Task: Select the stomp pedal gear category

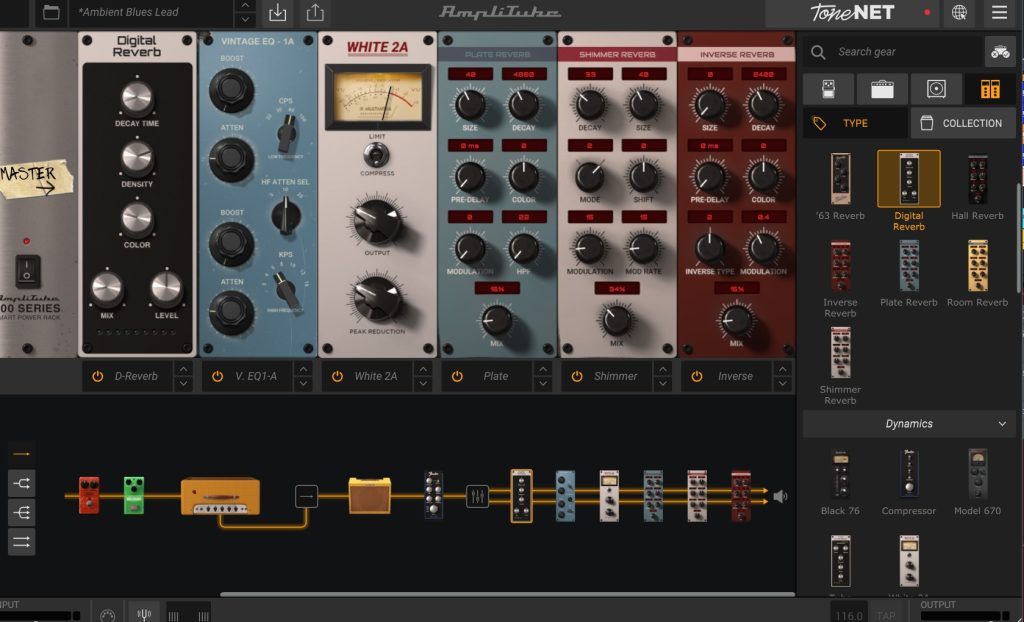Action: 828,89
